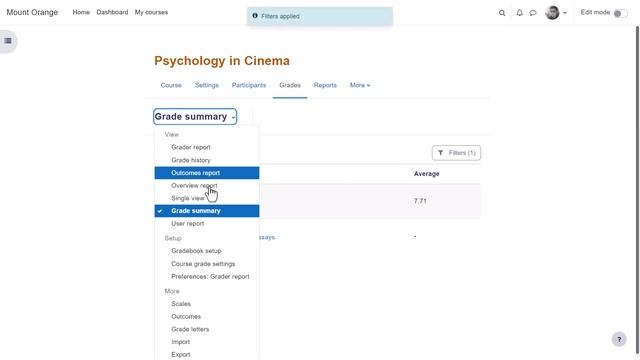Select the checked Grade summary entry
Screen dimensions: 640x360
(207, 211)
